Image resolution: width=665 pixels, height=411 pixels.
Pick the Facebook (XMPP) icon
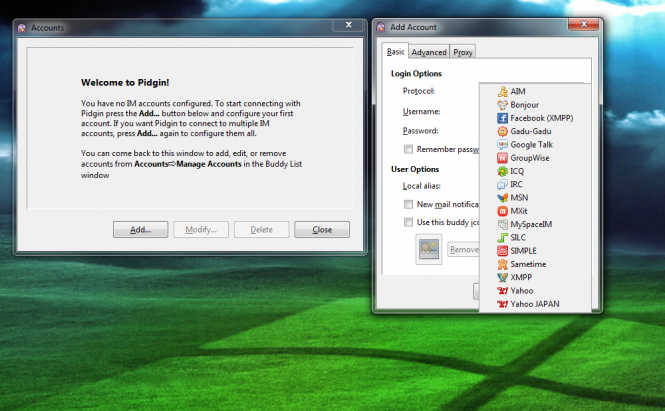[503, 118]
